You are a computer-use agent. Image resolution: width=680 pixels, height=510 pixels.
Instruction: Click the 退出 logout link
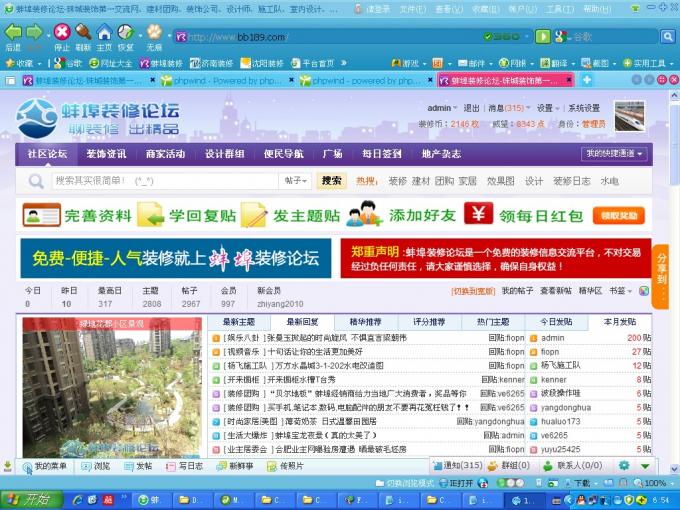pos(471,108)
